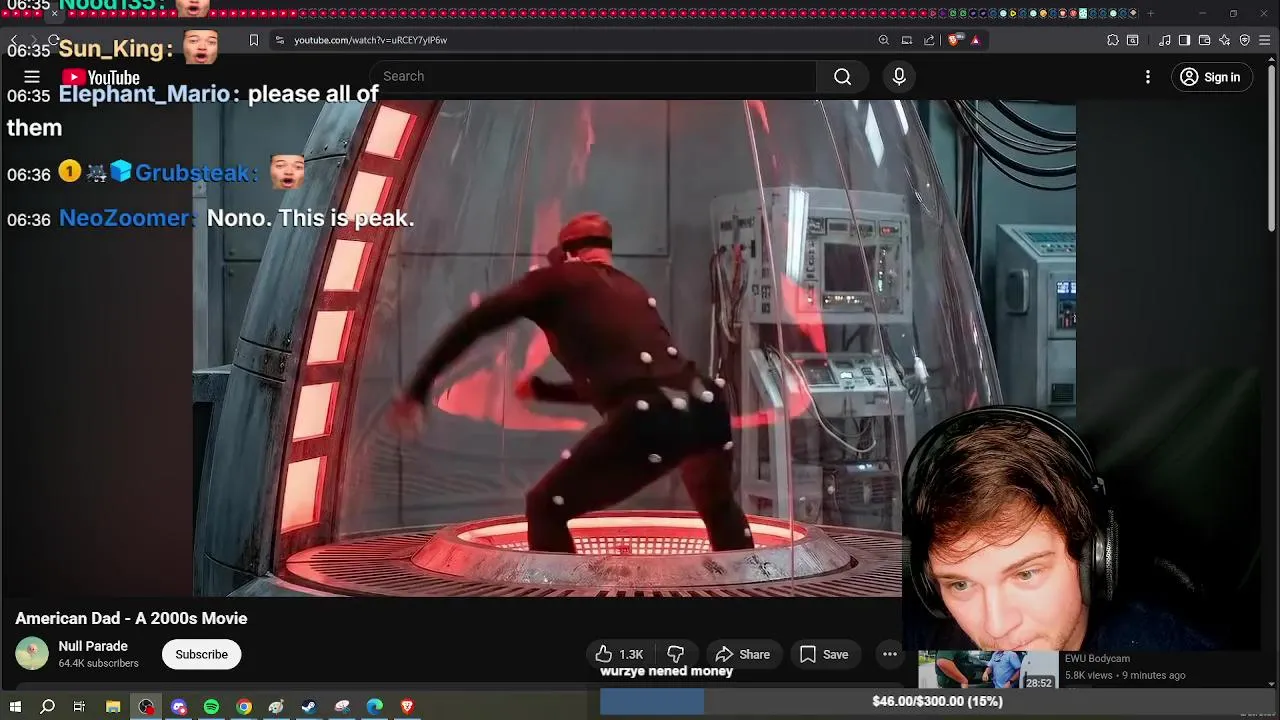Open the YouTube hamburger guide menu
This screenshot has height=720, width=1280.
[32, 77]
